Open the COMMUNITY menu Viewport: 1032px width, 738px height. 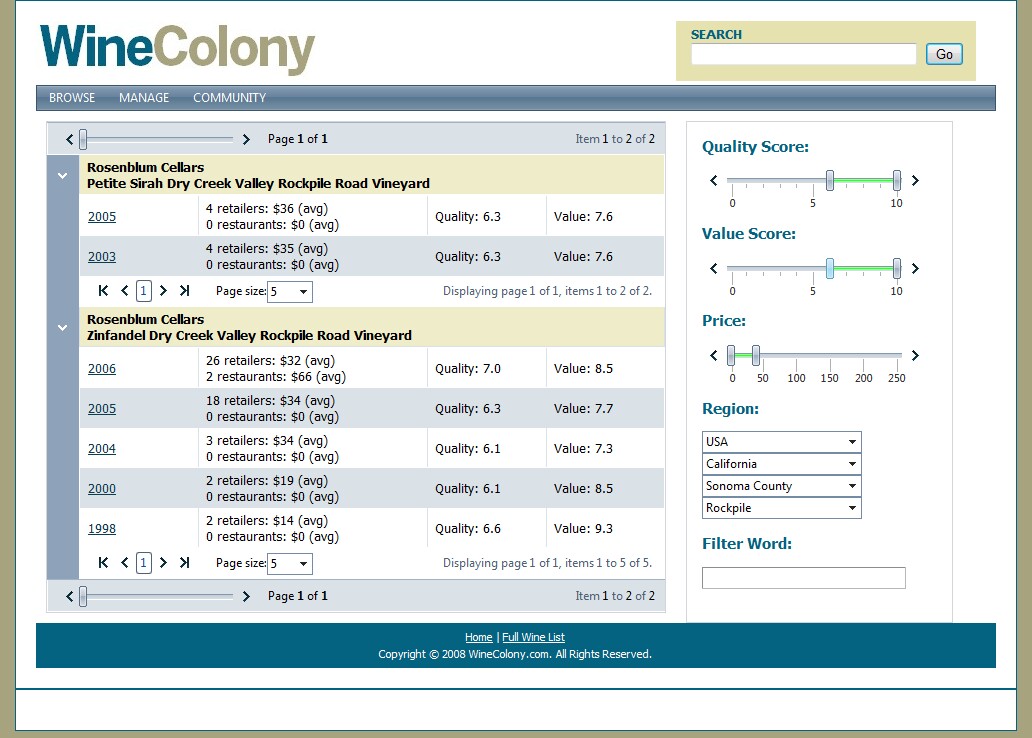coord(230,97)
